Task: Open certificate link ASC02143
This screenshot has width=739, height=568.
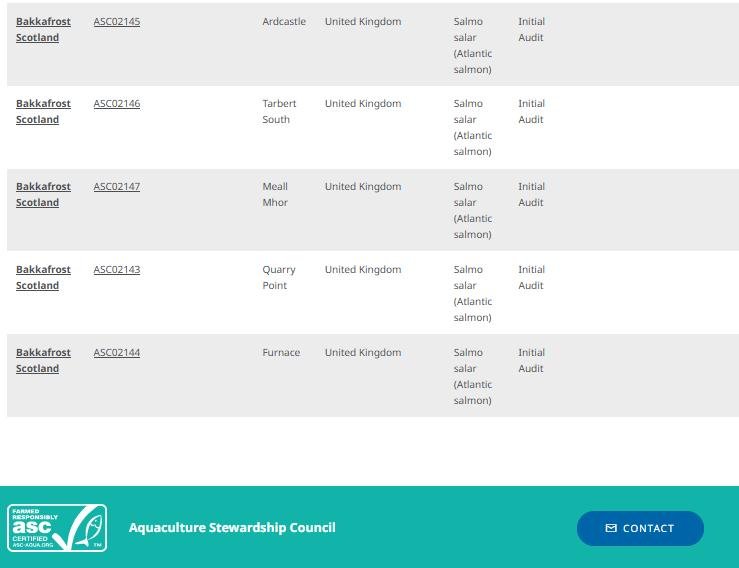Action: pyautogui.click(x=117, y=269)
